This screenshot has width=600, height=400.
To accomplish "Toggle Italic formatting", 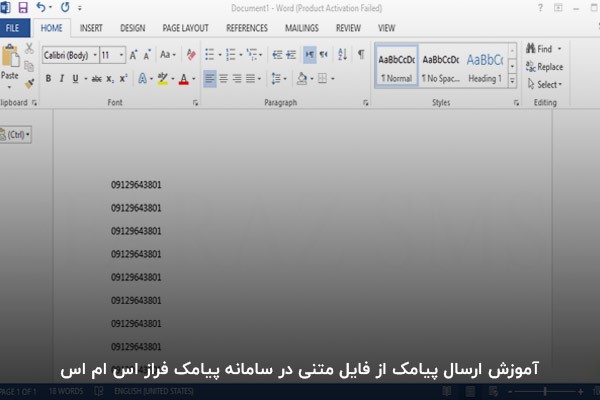I will point(62,78).
